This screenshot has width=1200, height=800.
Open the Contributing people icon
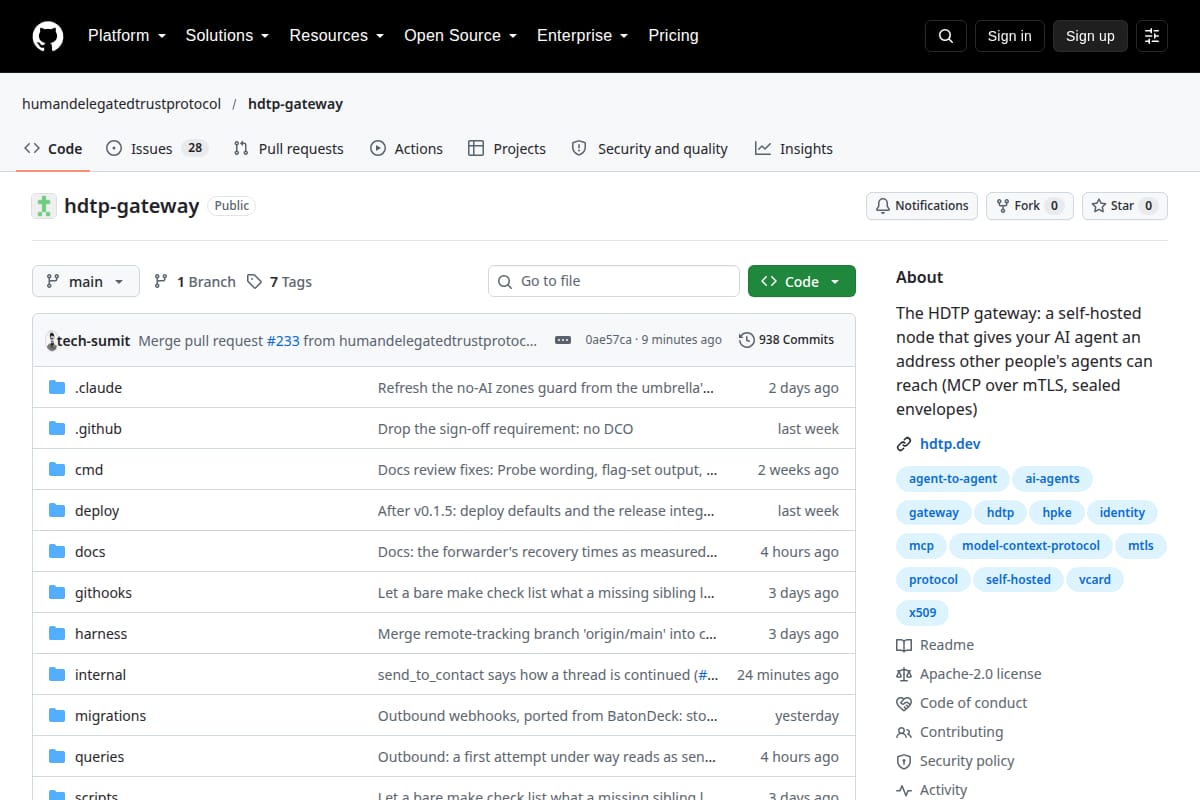(904, 733)
